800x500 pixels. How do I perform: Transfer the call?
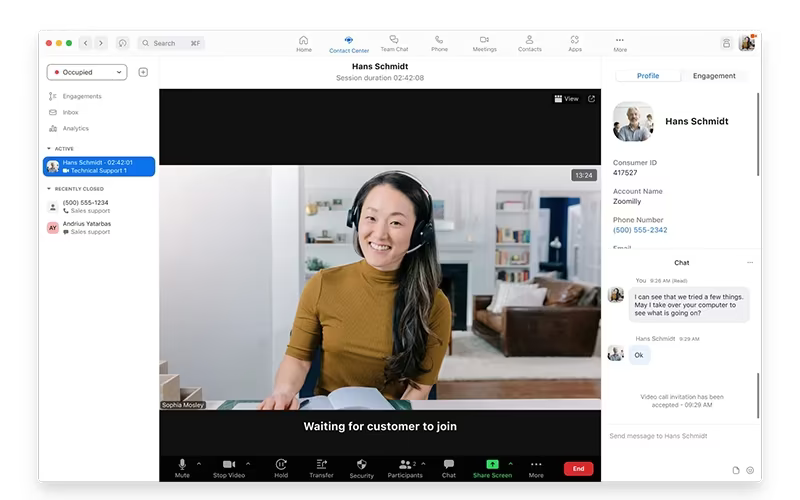click(x=321, y=468)
